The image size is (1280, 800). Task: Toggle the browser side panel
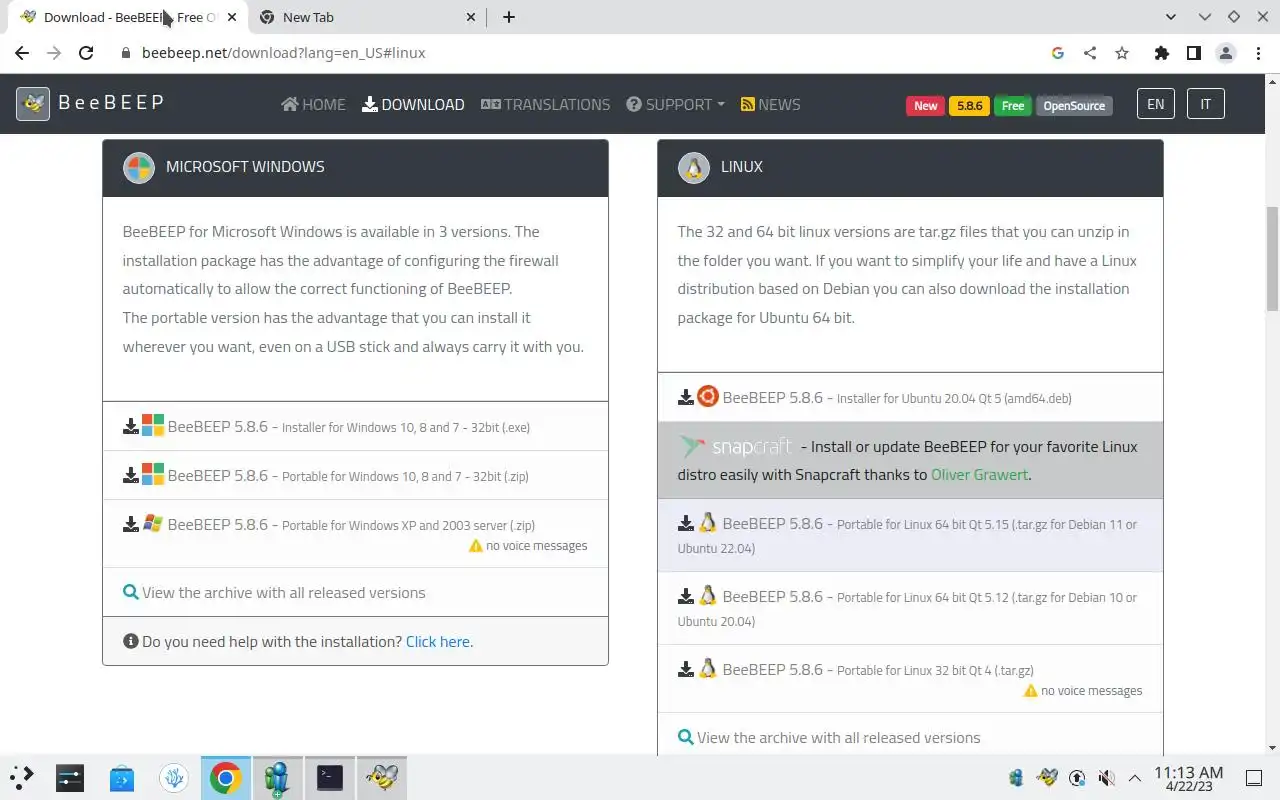pos(1193,53)
